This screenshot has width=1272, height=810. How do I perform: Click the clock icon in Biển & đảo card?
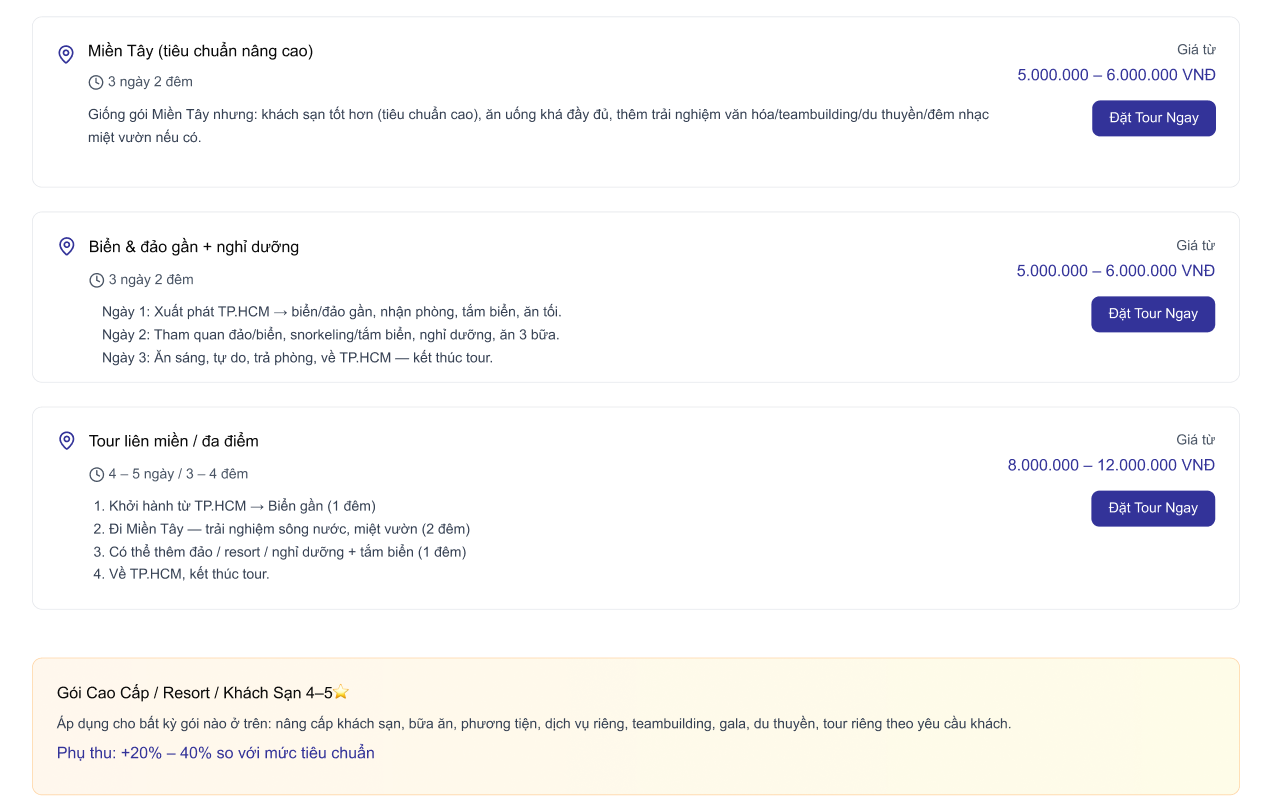point(97,280)
